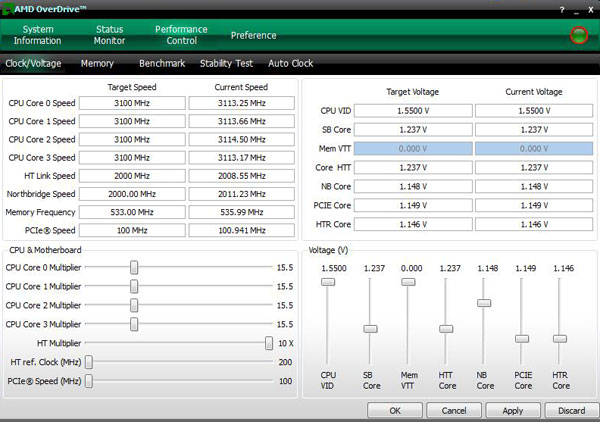Screen dimensions: 600x422
Task: Click Core HTT target voltage field
Action: point(413,168)
